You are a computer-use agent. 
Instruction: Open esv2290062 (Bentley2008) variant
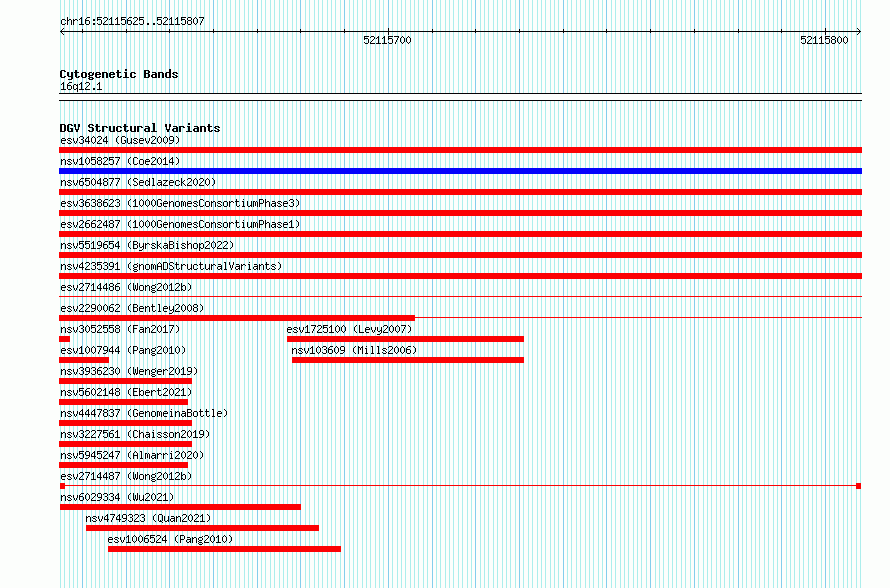pyautogui.click(x=132, y=308)
